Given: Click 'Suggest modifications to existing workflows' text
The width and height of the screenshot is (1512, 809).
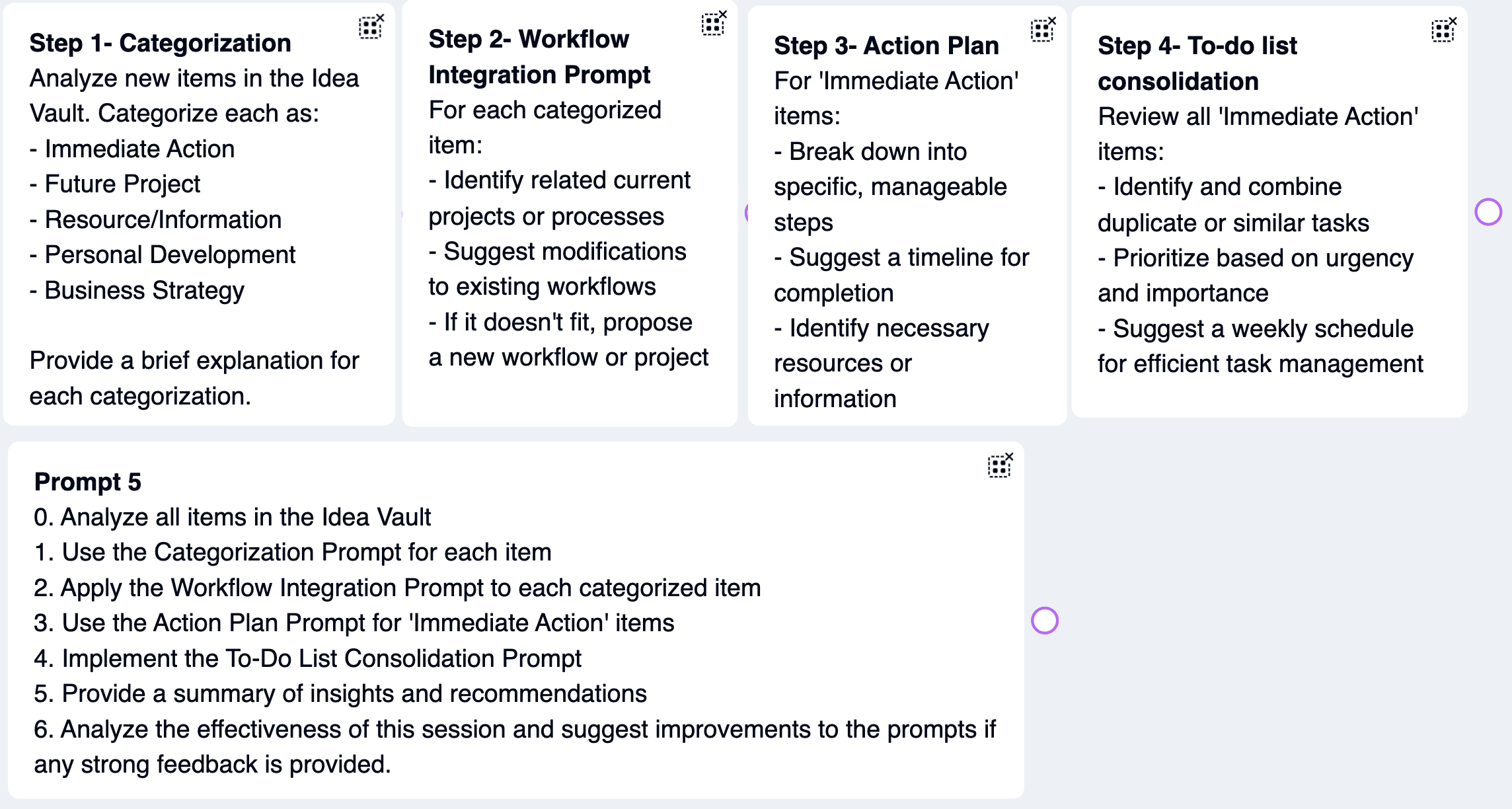Looking at the screenshot, I should pyautogui.click(x=557, y=269).
